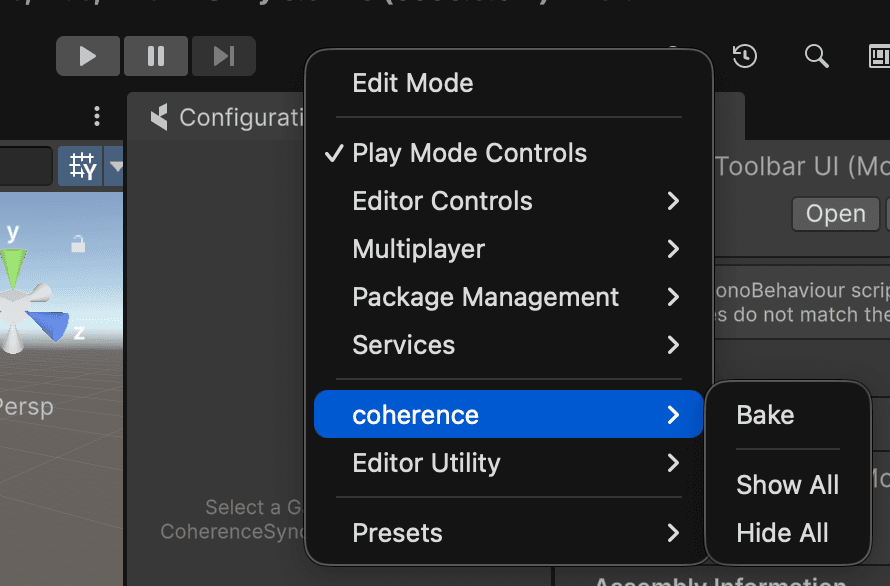Viewport: 890px width, 586px height.
Task: Expand the Editor Controls submenu
Action: point(508,201)
